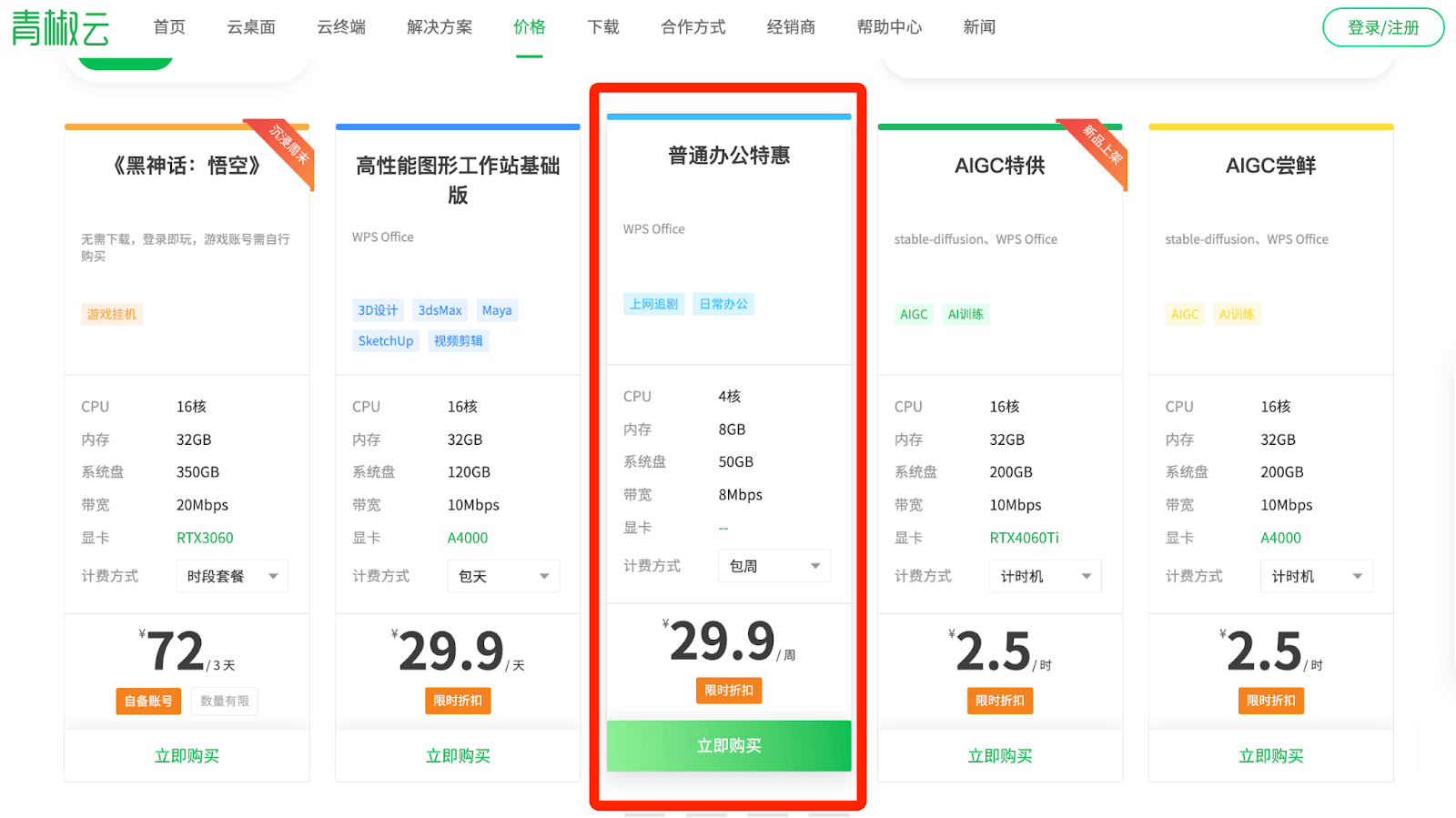Click 限时折扣 badge on AIGC特供
This screenshot has width=1456, height=818.
point(1000,702)
